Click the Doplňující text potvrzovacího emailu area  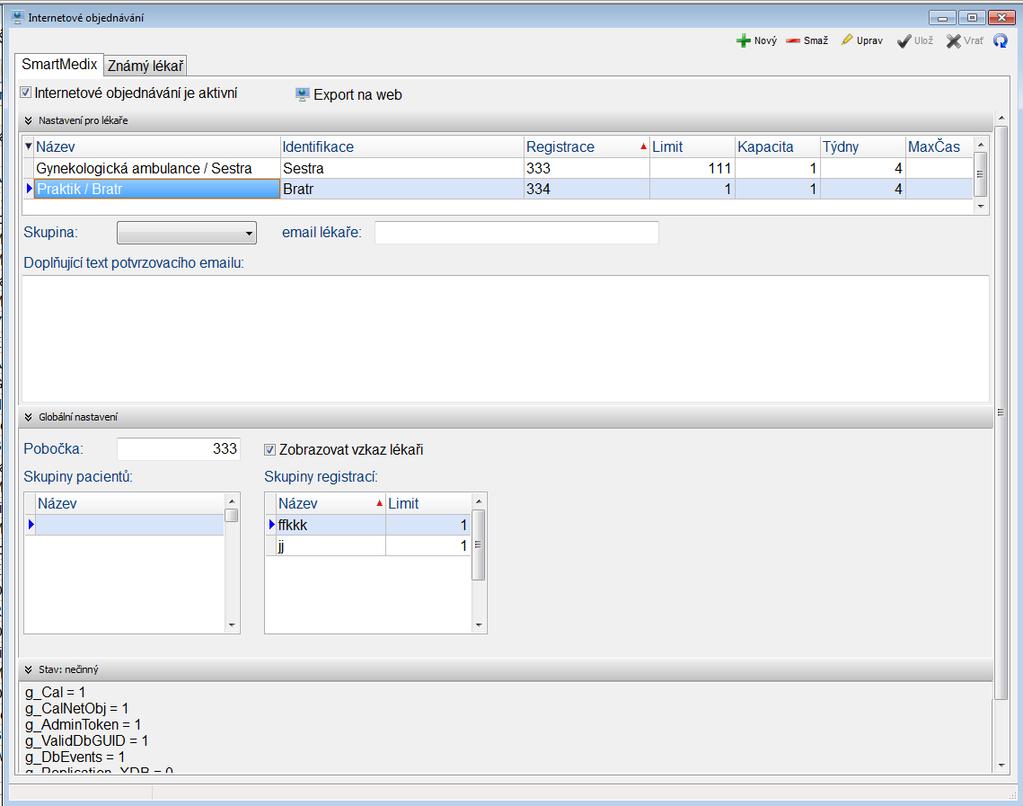pos(506,339)
